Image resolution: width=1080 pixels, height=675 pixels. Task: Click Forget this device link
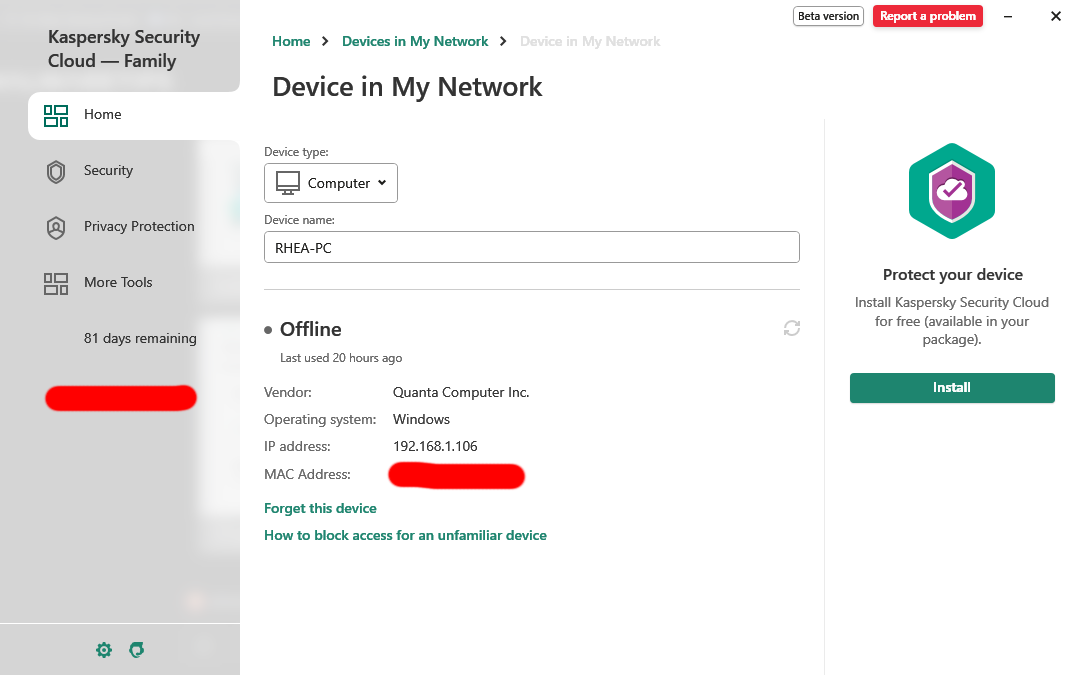(x=320, y=508)
